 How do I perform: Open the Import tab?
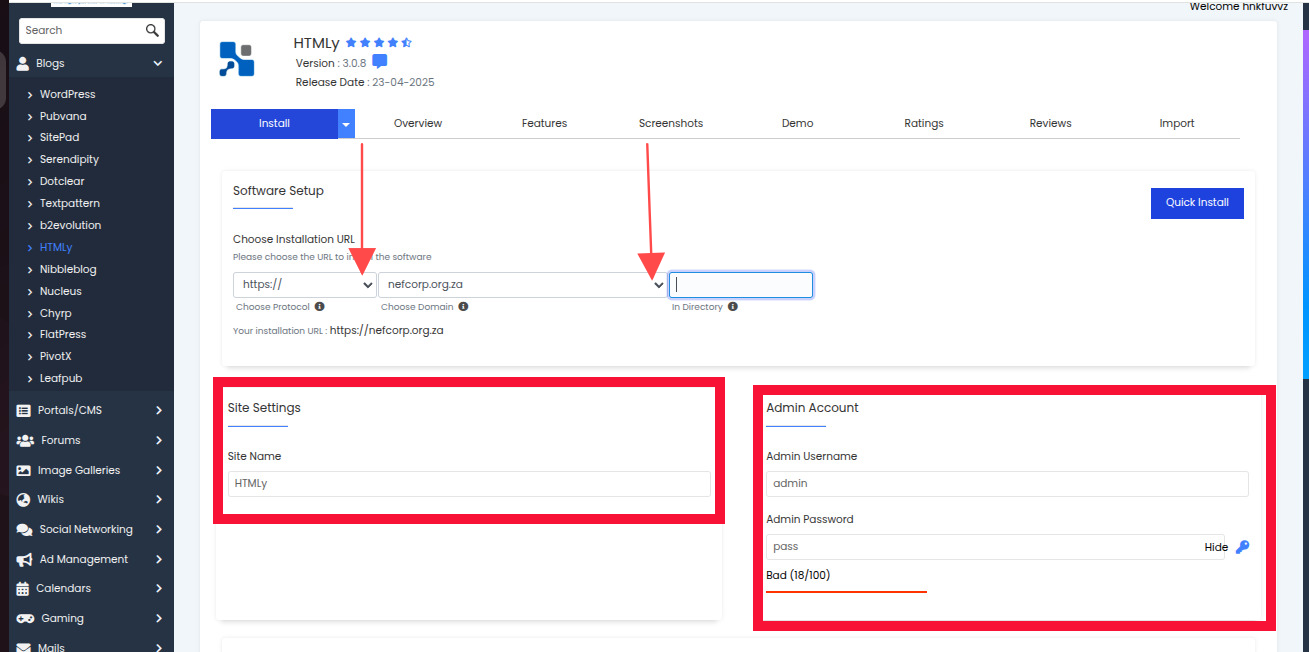[1177, 124]
